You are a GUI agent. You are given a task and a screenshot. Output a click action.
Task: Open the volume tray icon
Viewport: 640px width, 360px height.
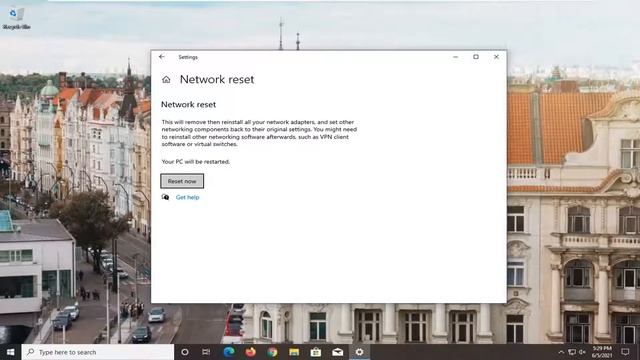click(x=582, y=352)
